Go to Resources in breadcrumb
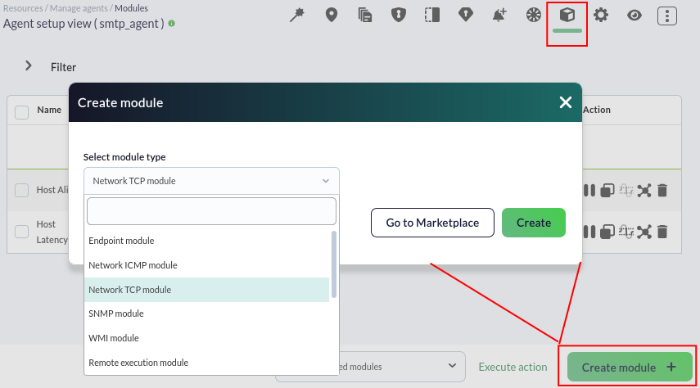Screen dimensions: 700x388 tap(23, 8)
